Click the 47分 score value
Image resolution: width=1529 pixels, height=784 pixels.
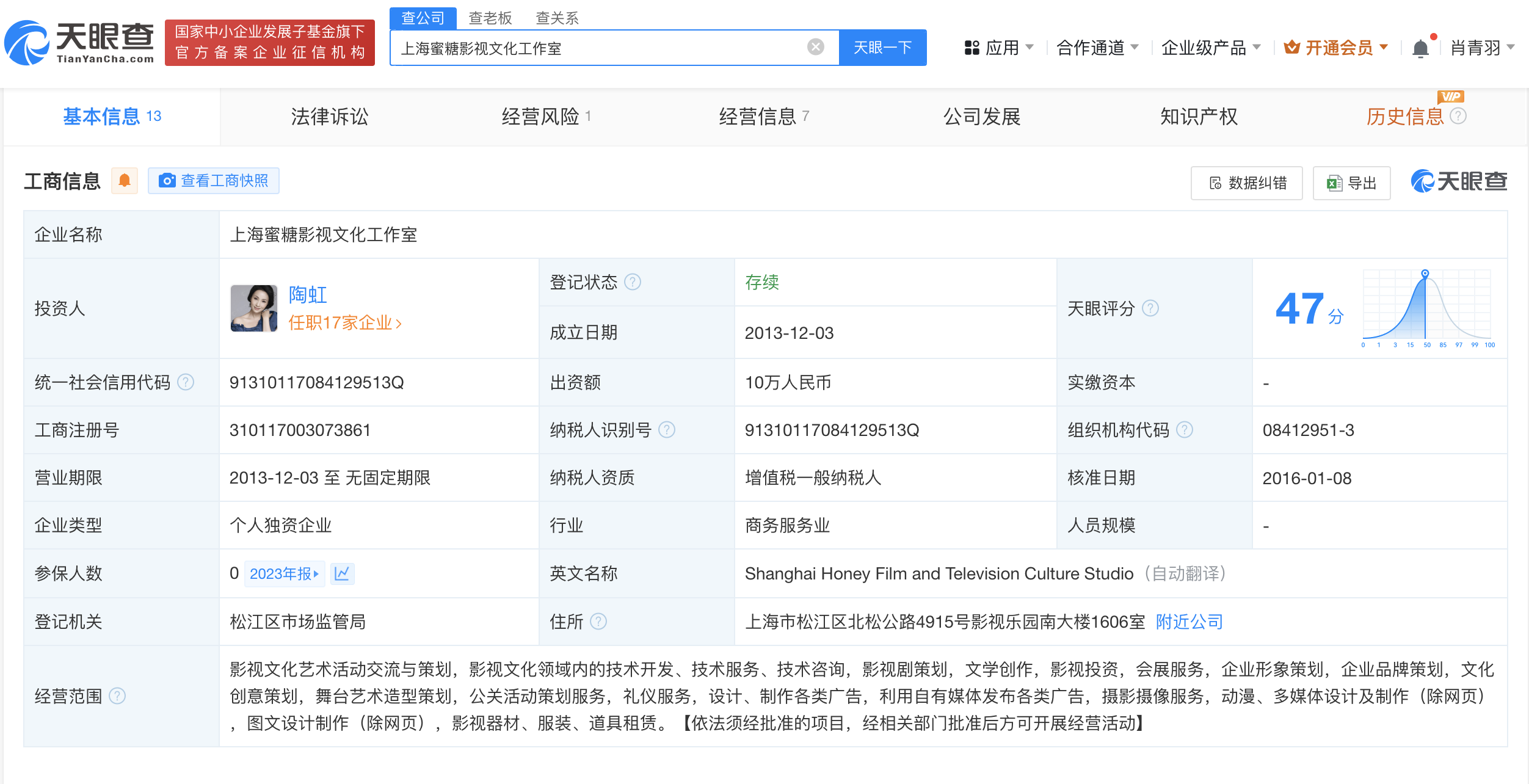click(x=1309, y=309)
